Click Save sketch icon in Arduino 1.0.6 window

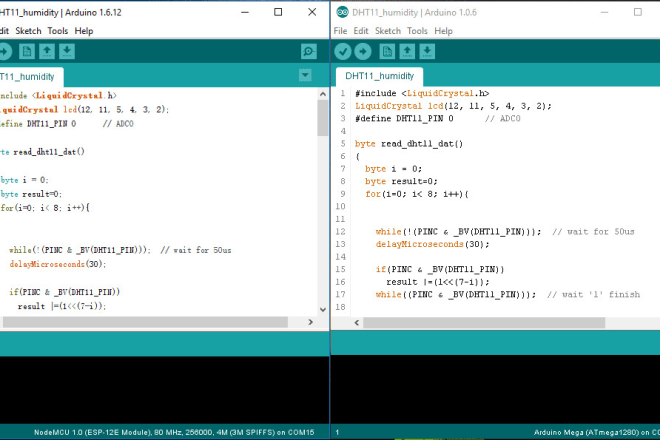[x=427, y=51]
